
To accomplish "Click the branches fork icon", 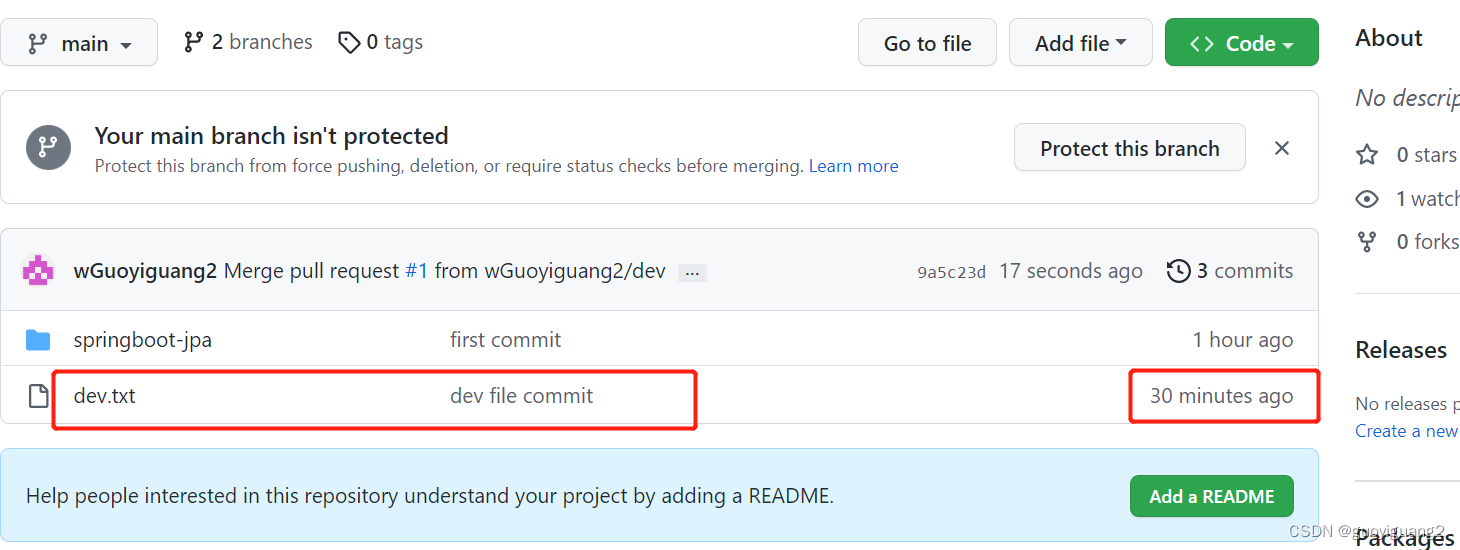I will coord(194,42).
